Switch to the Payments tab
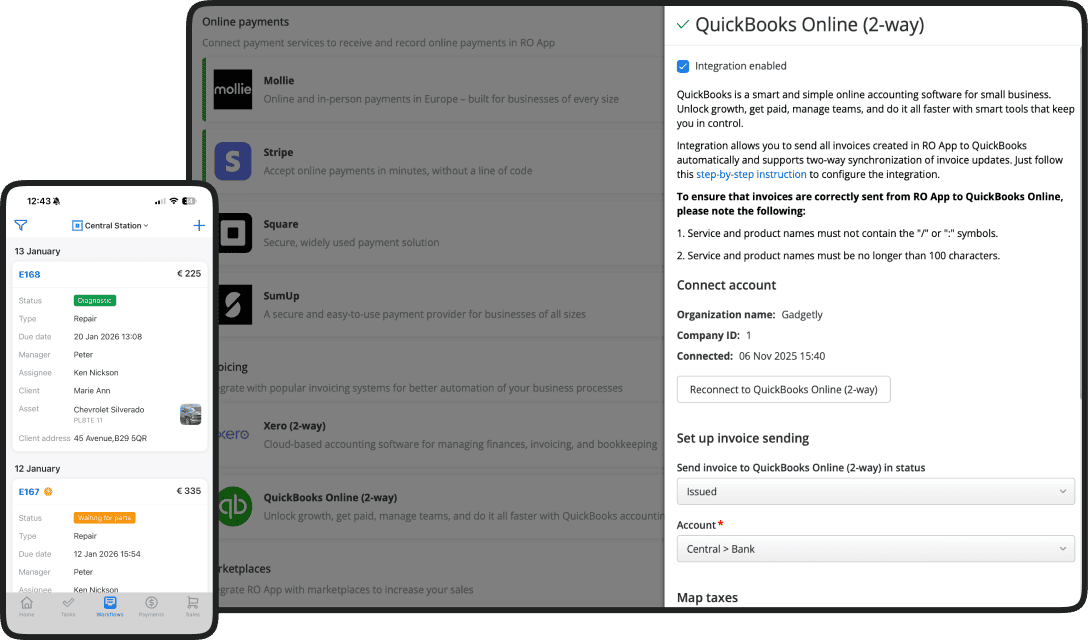 tap(151, 605)
